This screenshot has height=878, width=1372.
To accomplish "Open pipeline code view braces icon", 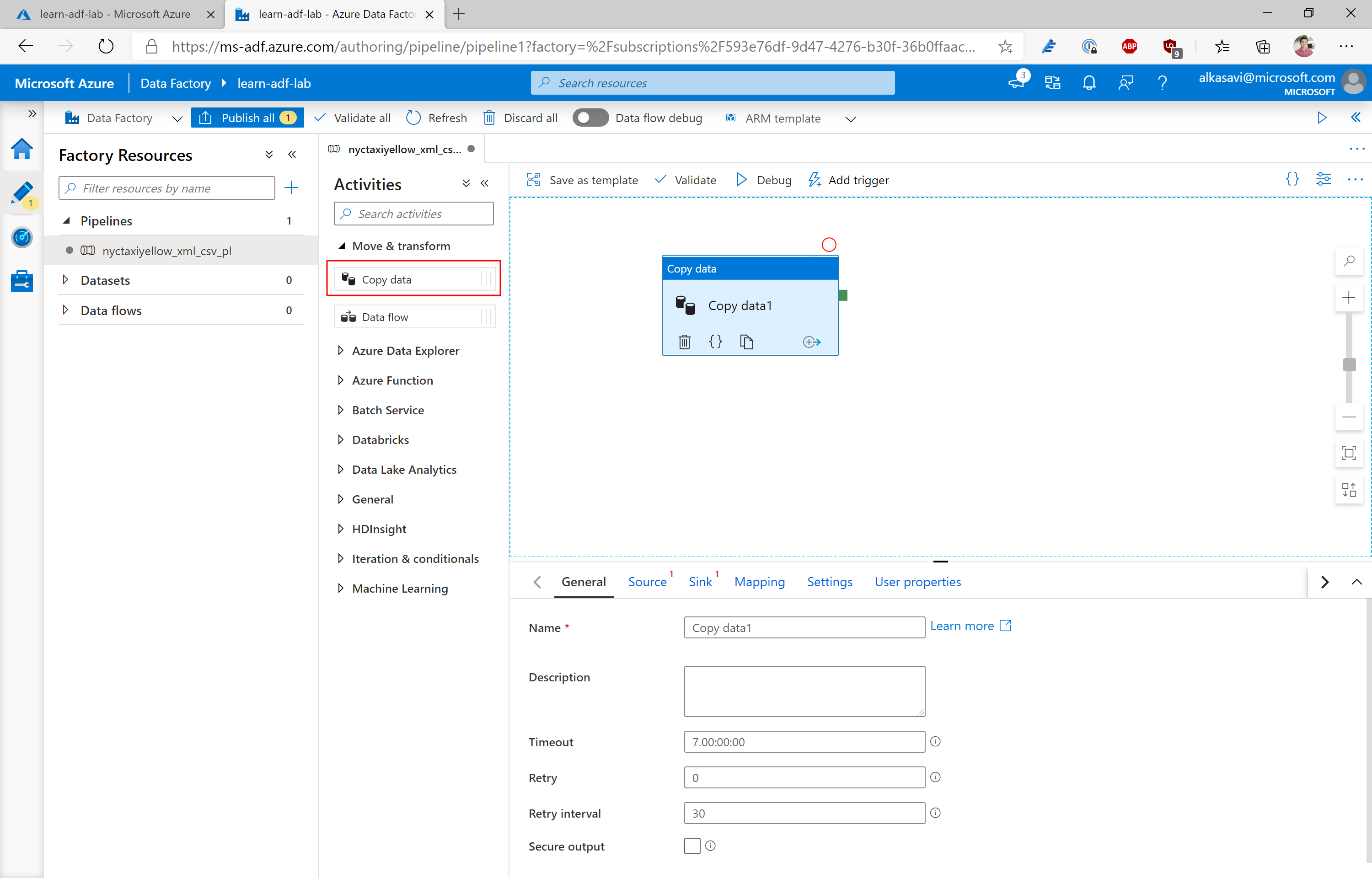I will click(1292, 180).
